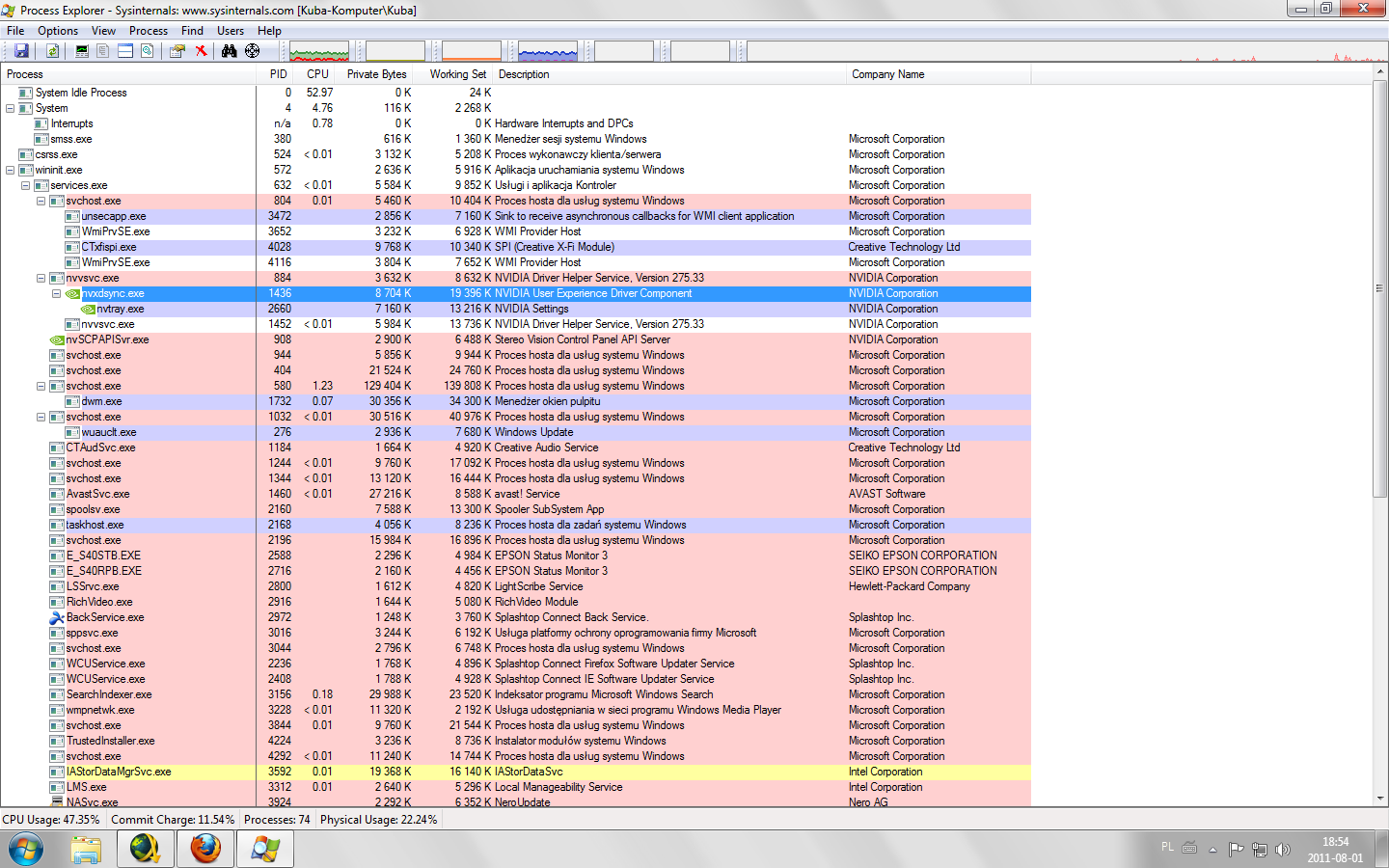This screenshot has width=1389, height=868.
Task: Collapse the nvxdsync.exe process subtree
Action: coord(57,293)
